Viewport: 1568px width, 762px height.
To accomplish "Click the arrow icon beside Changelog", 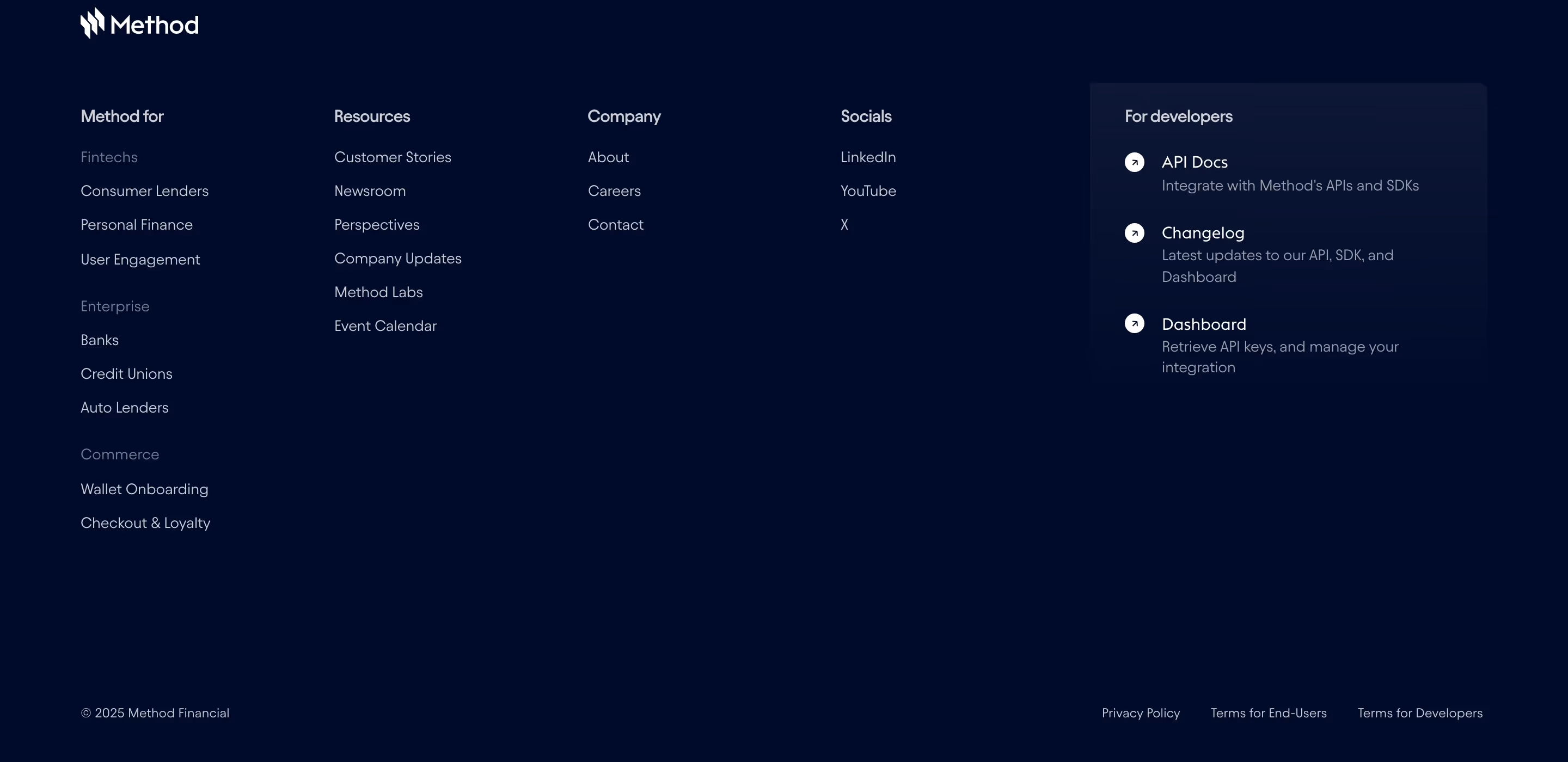I will (x=1134, y=232).
